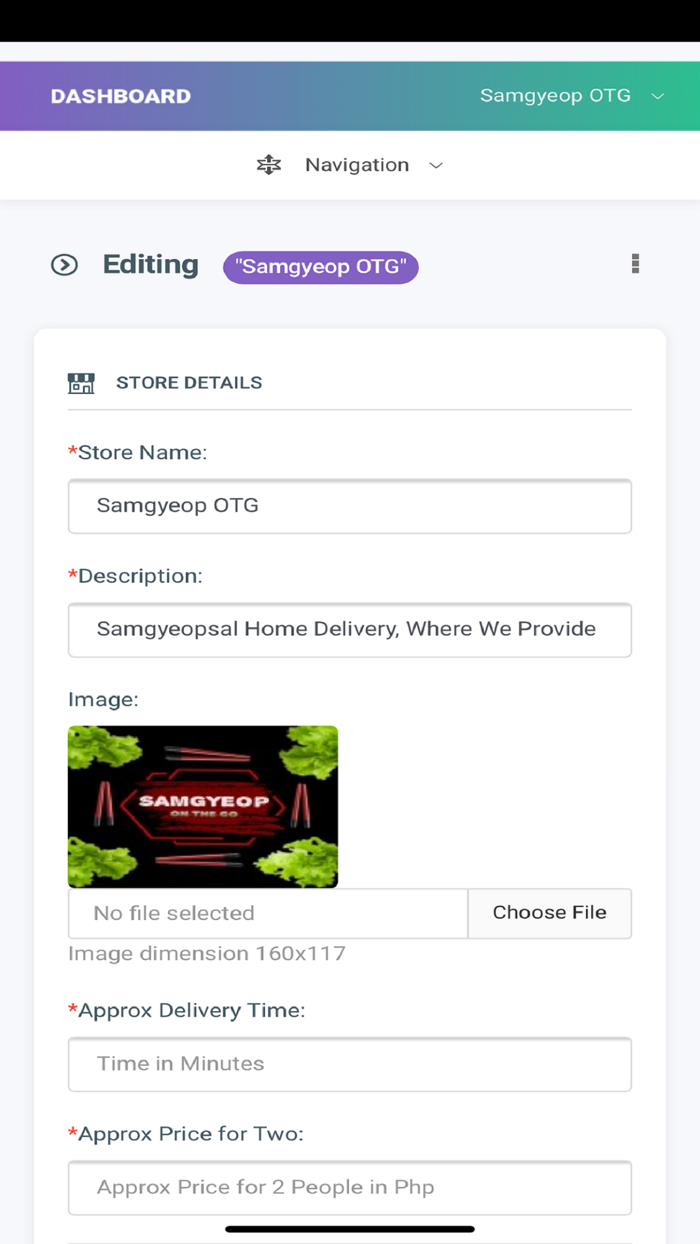Click the Approx Price for Two field
The image size is (700, 1244).
click(349, 1187)
